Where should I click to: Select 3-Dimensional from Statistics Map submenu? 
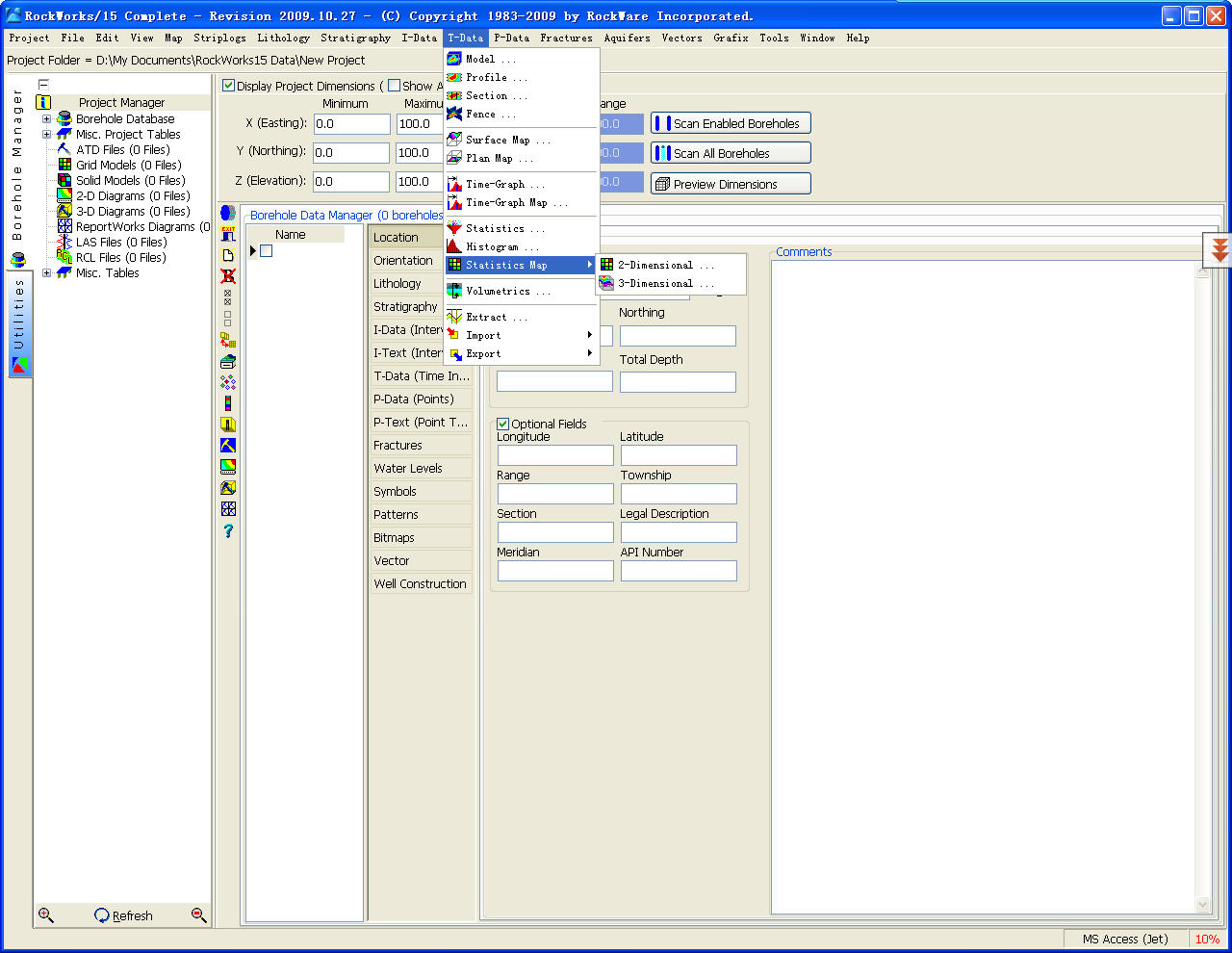(671, 283)
